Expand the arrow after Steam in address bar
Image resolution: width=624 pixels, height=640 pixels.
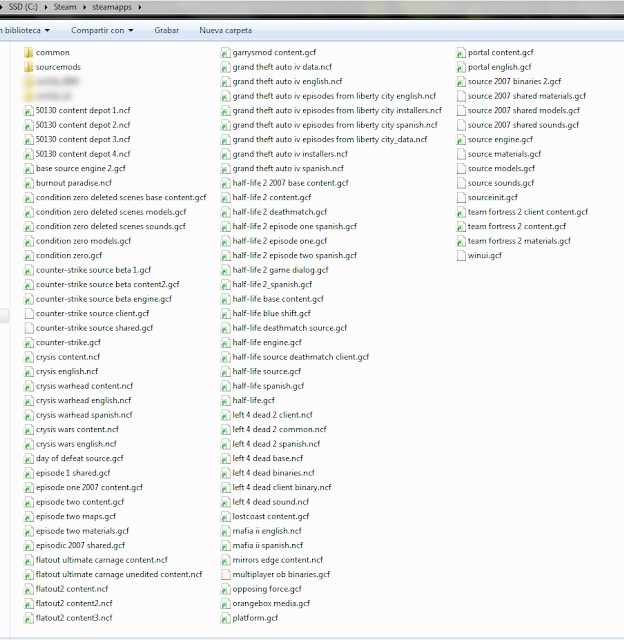tap(84, 7)
